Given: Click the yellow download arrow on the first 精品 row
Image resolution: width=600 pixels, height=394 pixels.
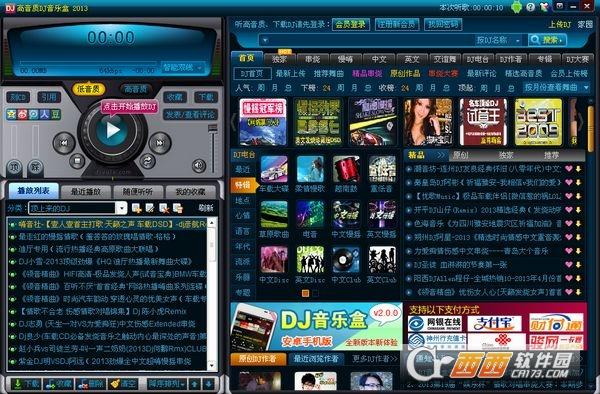Looking at the screenshot, I should 578,169.
